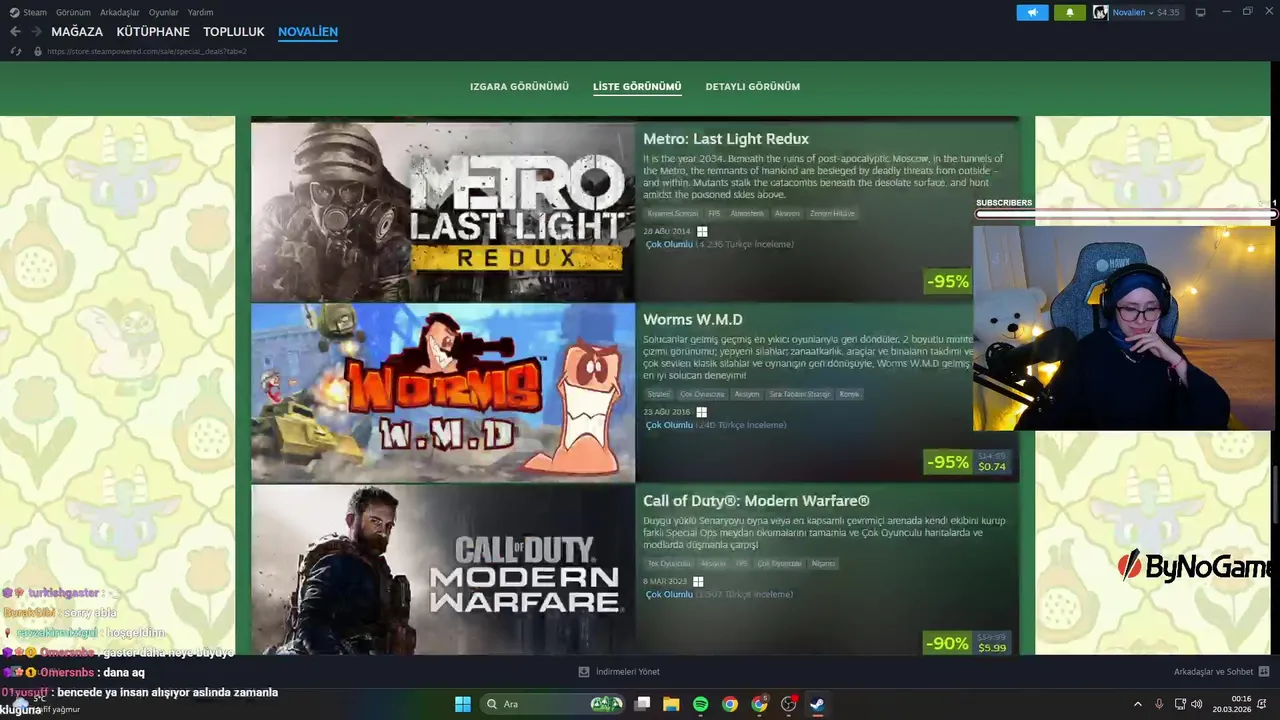1280x720 pixels.
Task: Open the Worms W.M.D cover image
Action: [x=443, y=393]
